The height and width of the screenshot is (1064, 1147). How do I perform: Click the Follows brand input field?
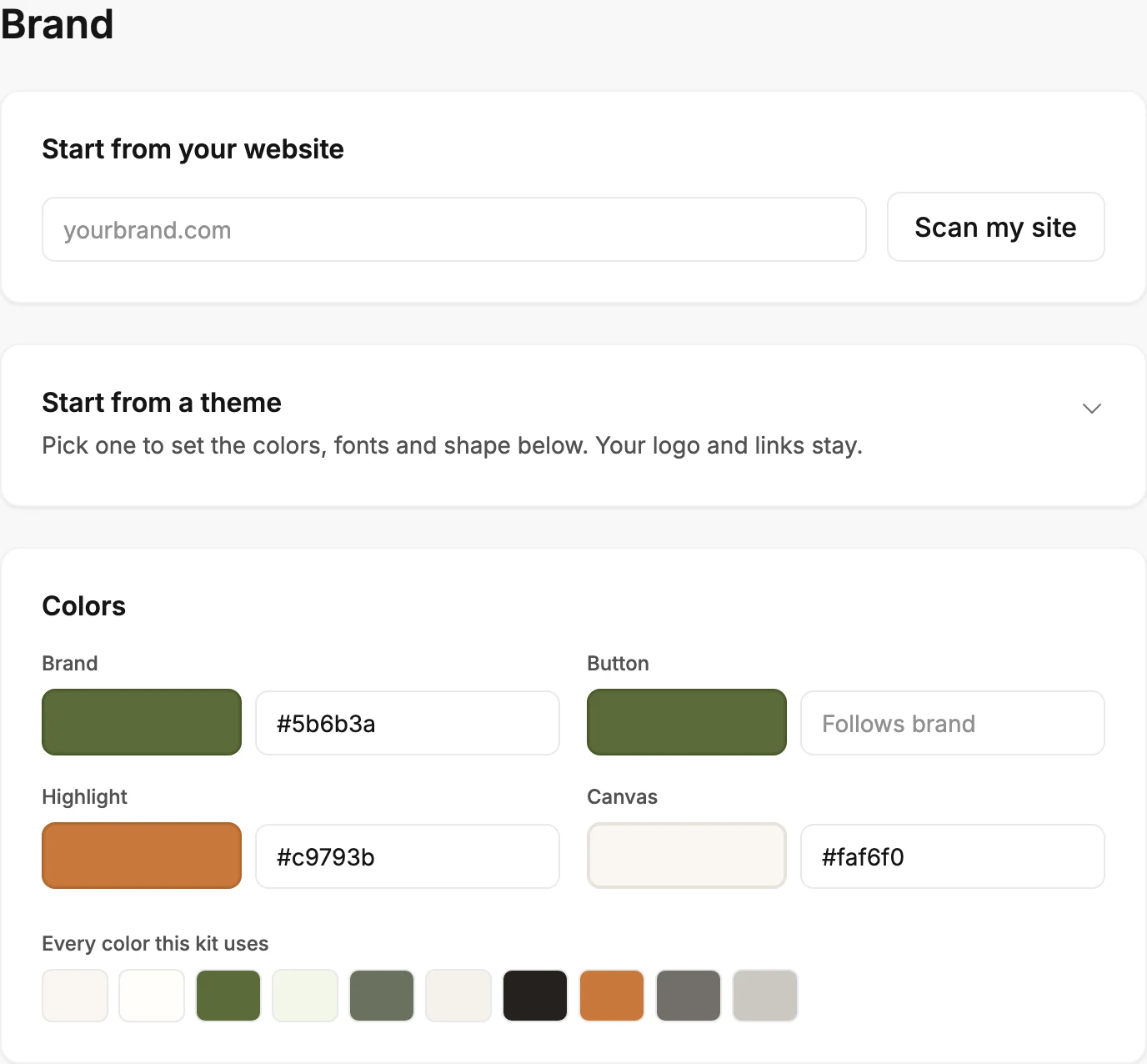pyautogui.click(x=953, y=723)
